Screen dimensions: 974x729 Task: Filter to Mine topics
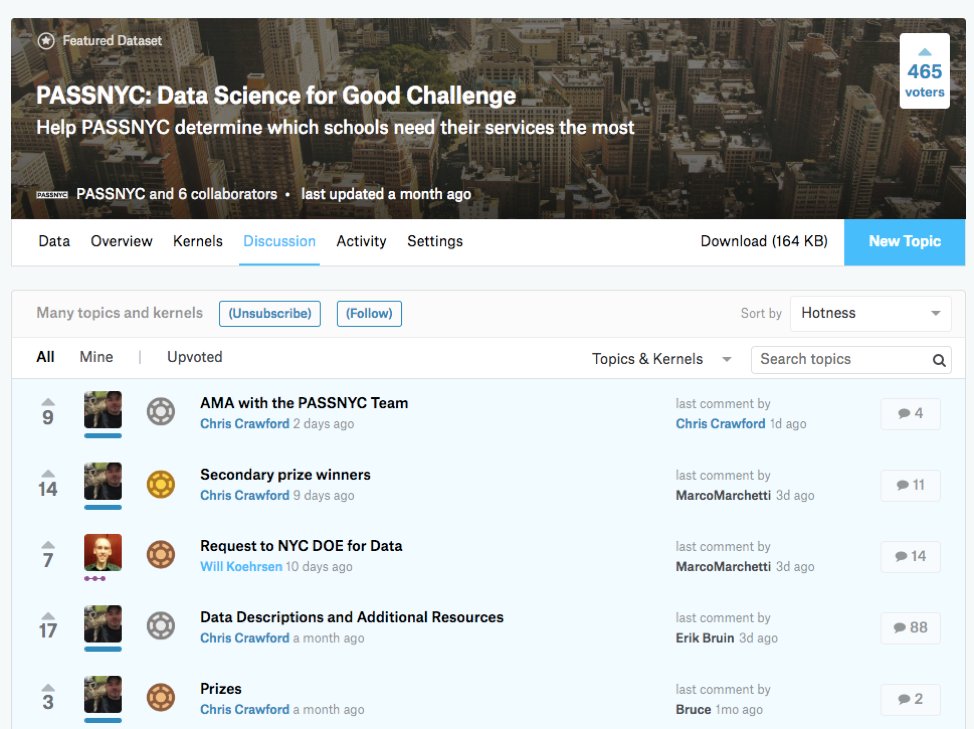click(x=96, y=357)
